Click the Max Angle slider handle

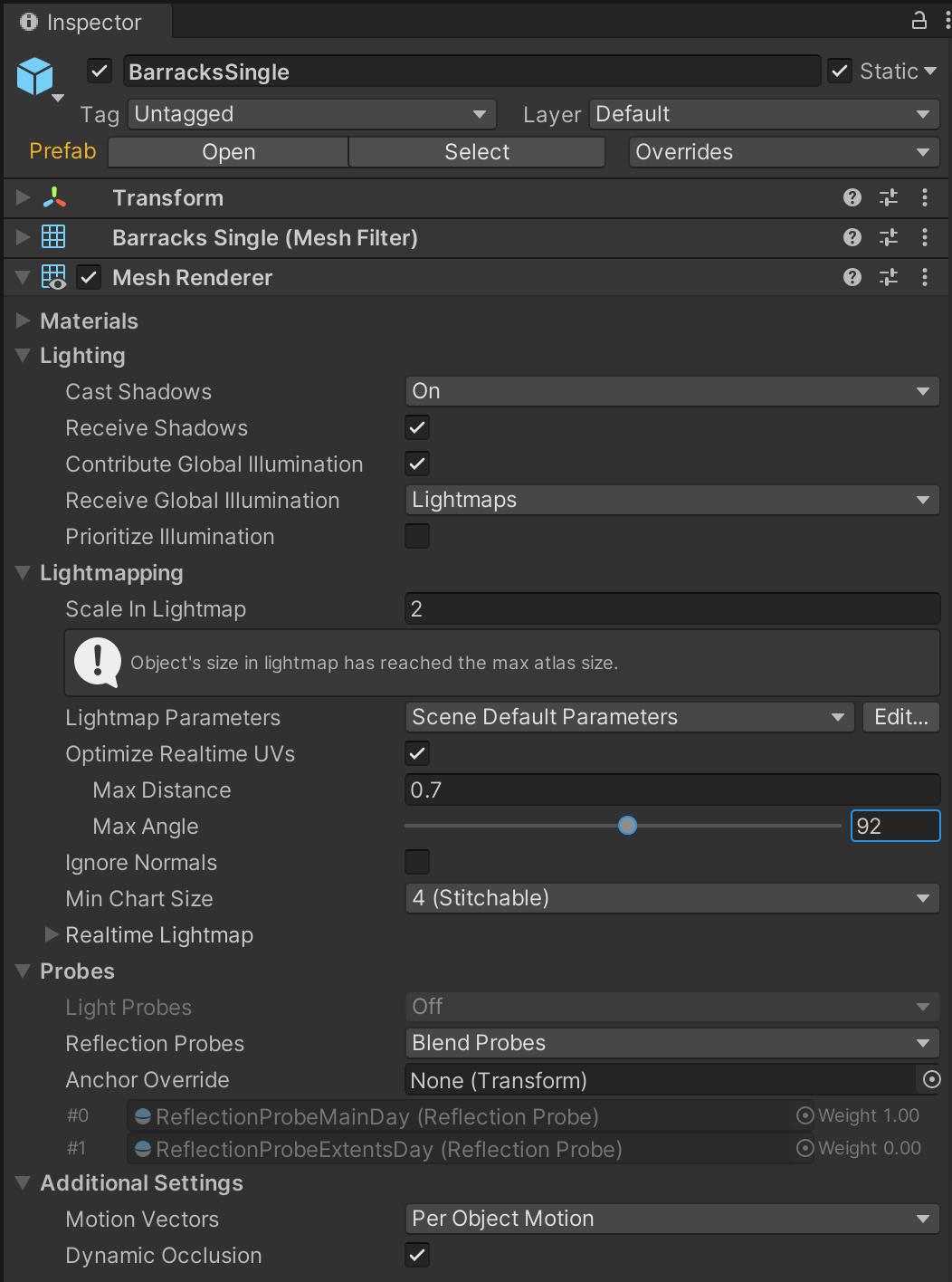(627, 826)
